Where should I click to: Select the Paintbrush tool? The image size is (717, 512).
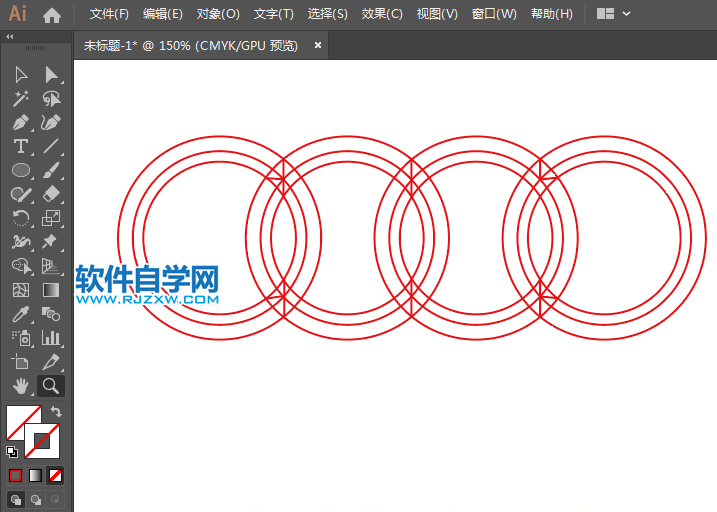tap(51, 170)
